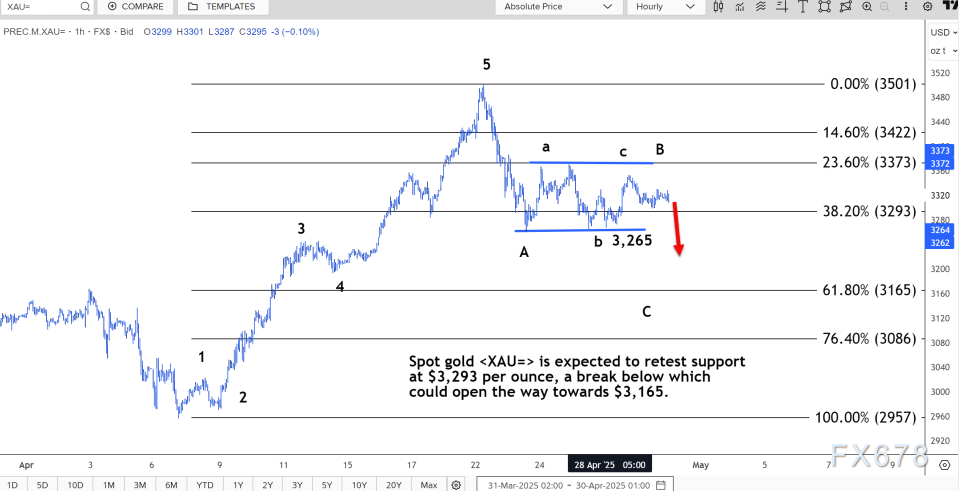Select the 5D time range
Screen dimensions: 959x491
coord(42,485)
